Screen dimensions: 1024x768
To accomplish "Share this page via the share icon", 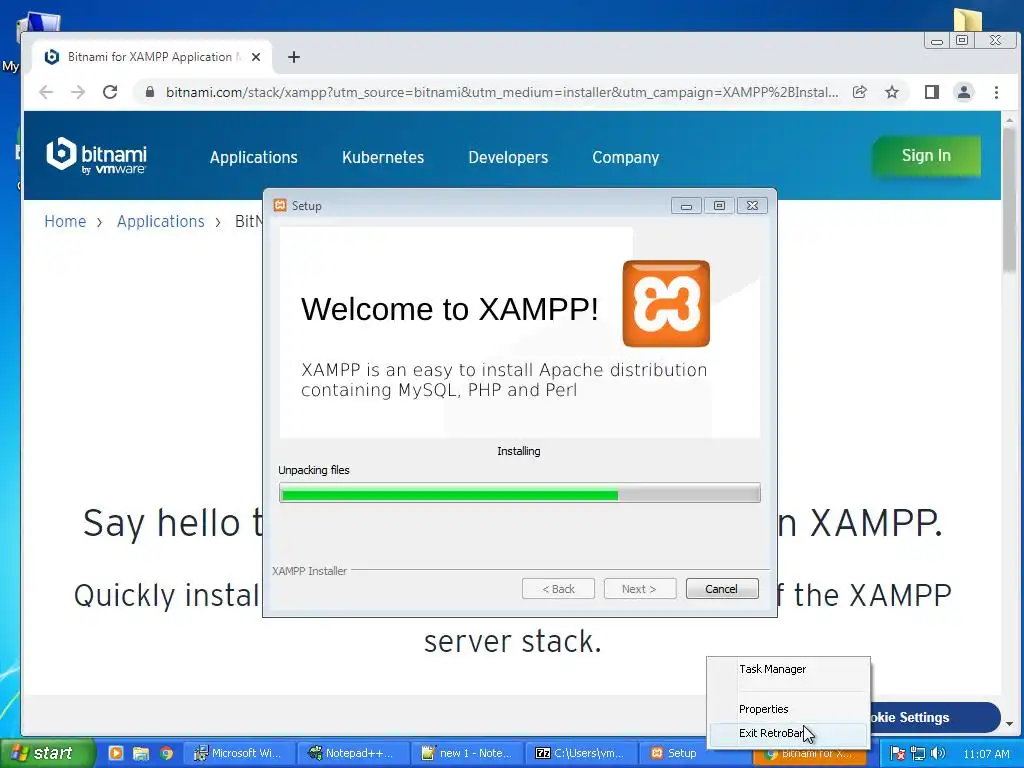I will pos(859,92).
